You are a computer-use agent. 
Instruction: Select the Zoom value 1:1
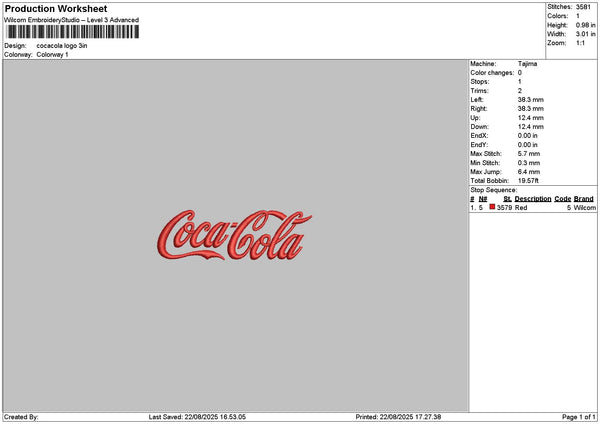[580, 43]
